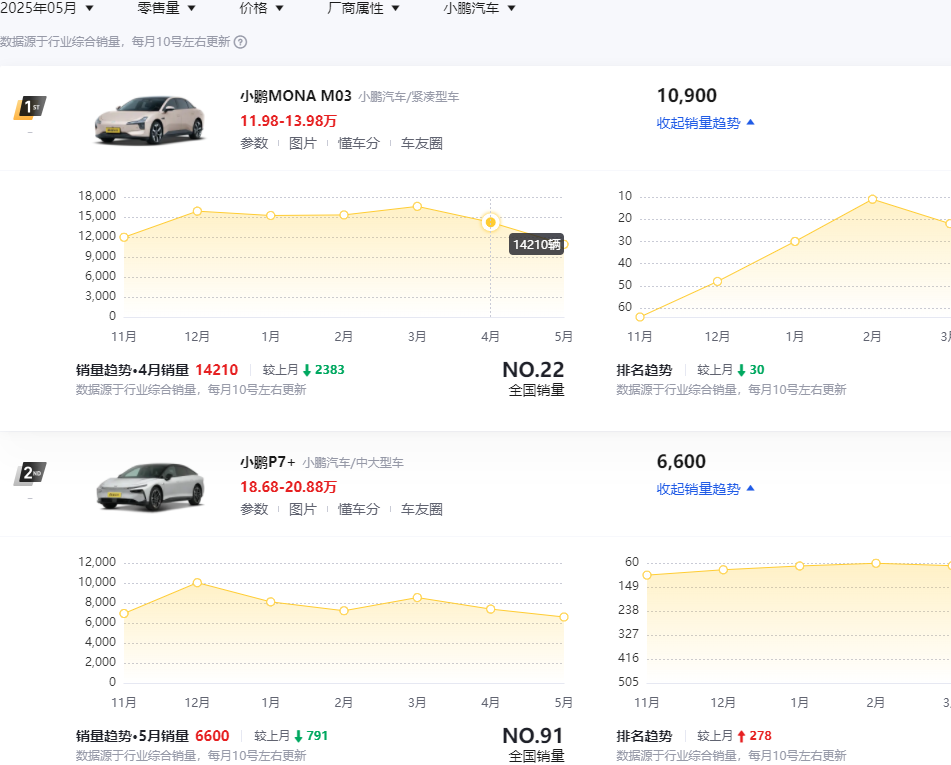
Task: Select 4月 point on P7+ sales chart
Action: 491,609
